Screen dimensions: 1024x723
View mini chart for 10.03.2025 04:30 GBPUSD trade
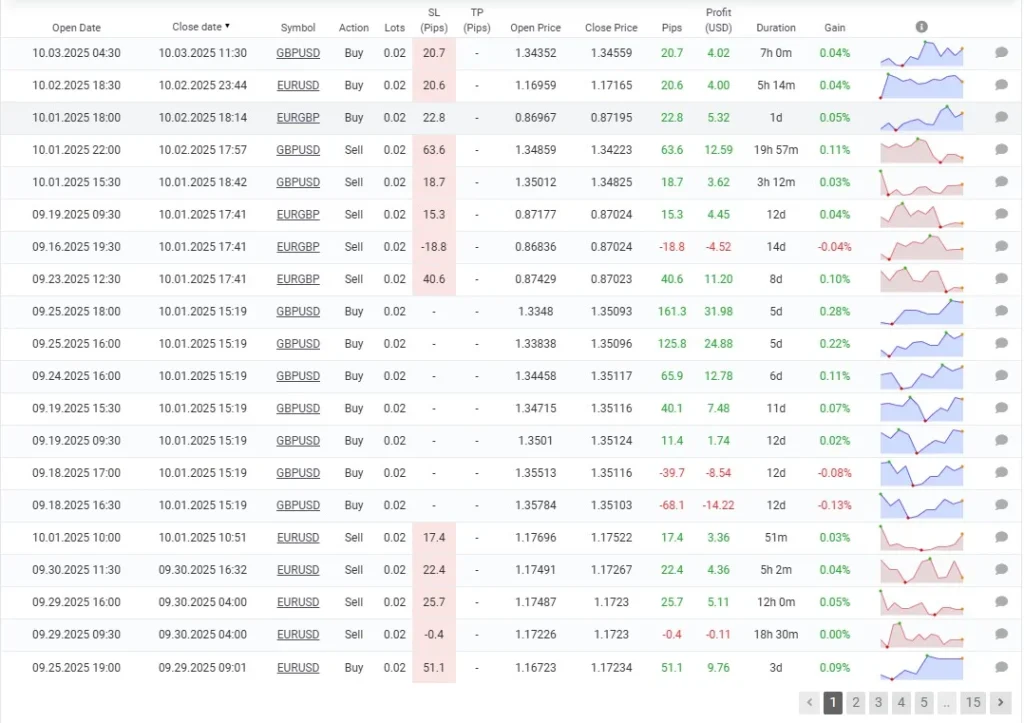(921, 54)
